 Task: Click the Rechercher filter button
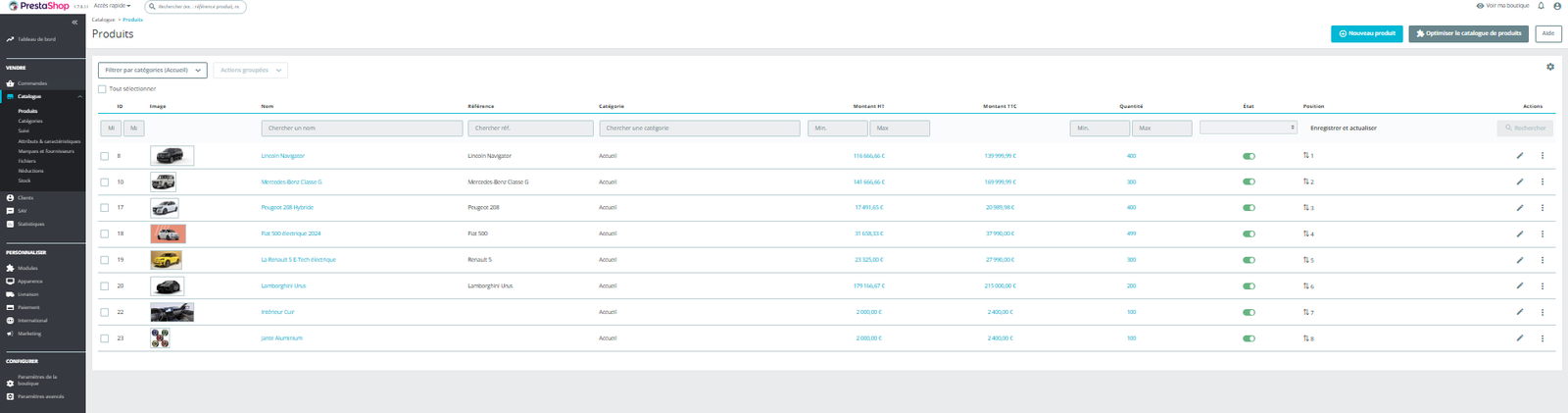[1526, 128]
